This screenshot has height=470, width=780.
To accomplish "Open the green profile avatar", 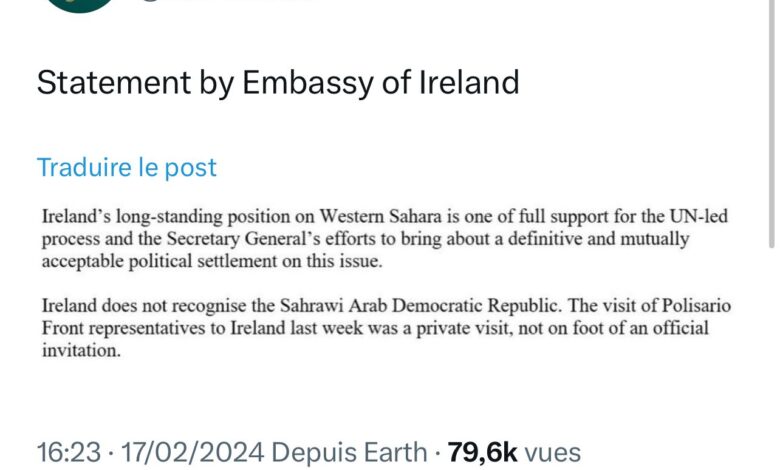I will click(80, 5).
